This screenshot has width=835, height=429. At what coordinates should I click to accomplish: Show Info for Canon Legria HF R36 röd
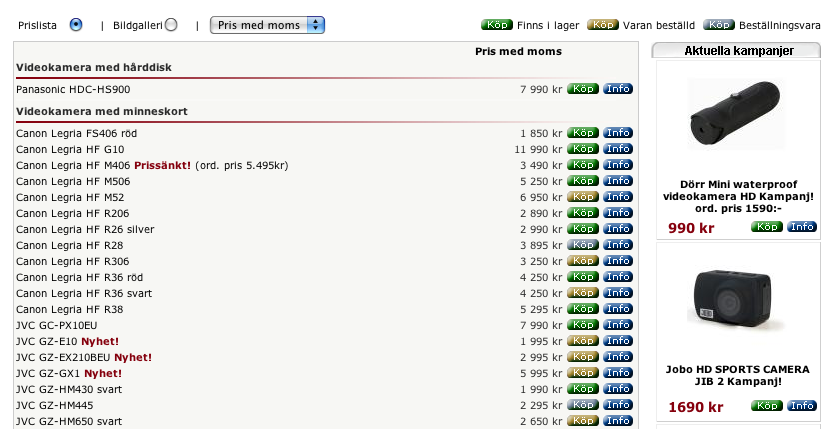pyautogui.click(x=618, y=276)
